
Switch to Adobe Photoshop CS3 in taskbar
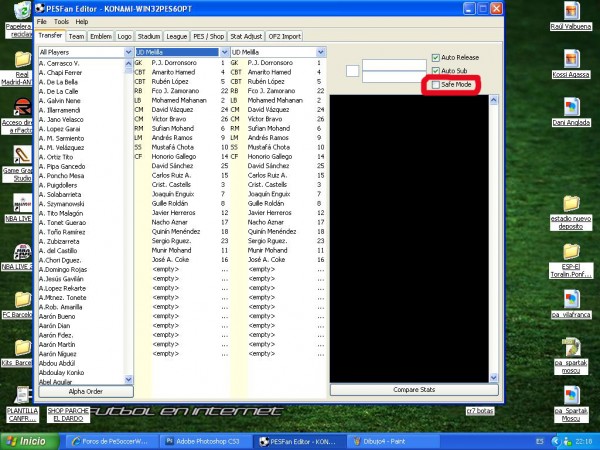point(205,441)
